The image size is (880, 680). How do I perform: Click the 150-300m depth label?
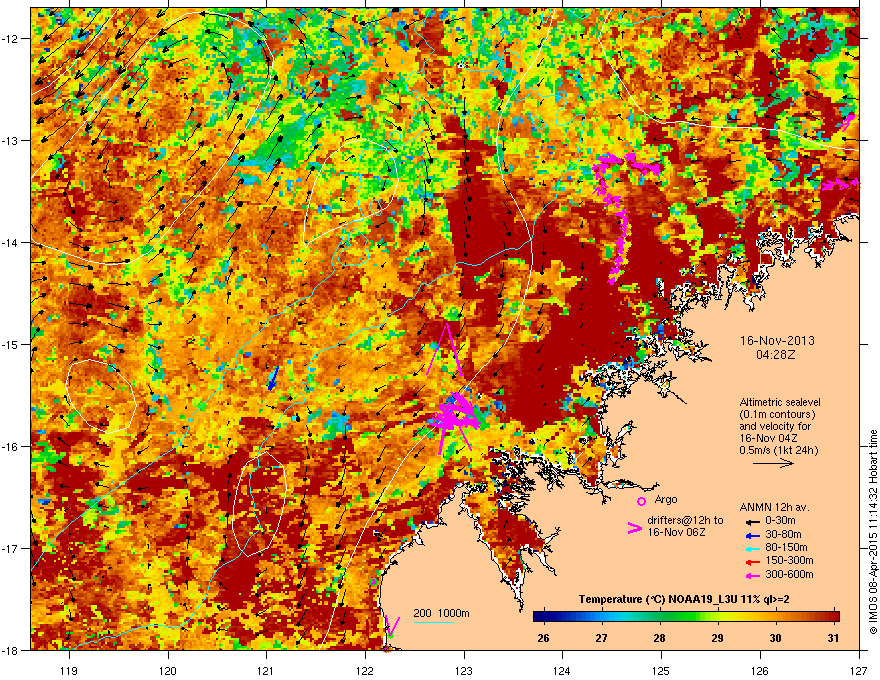pos(789,560)
